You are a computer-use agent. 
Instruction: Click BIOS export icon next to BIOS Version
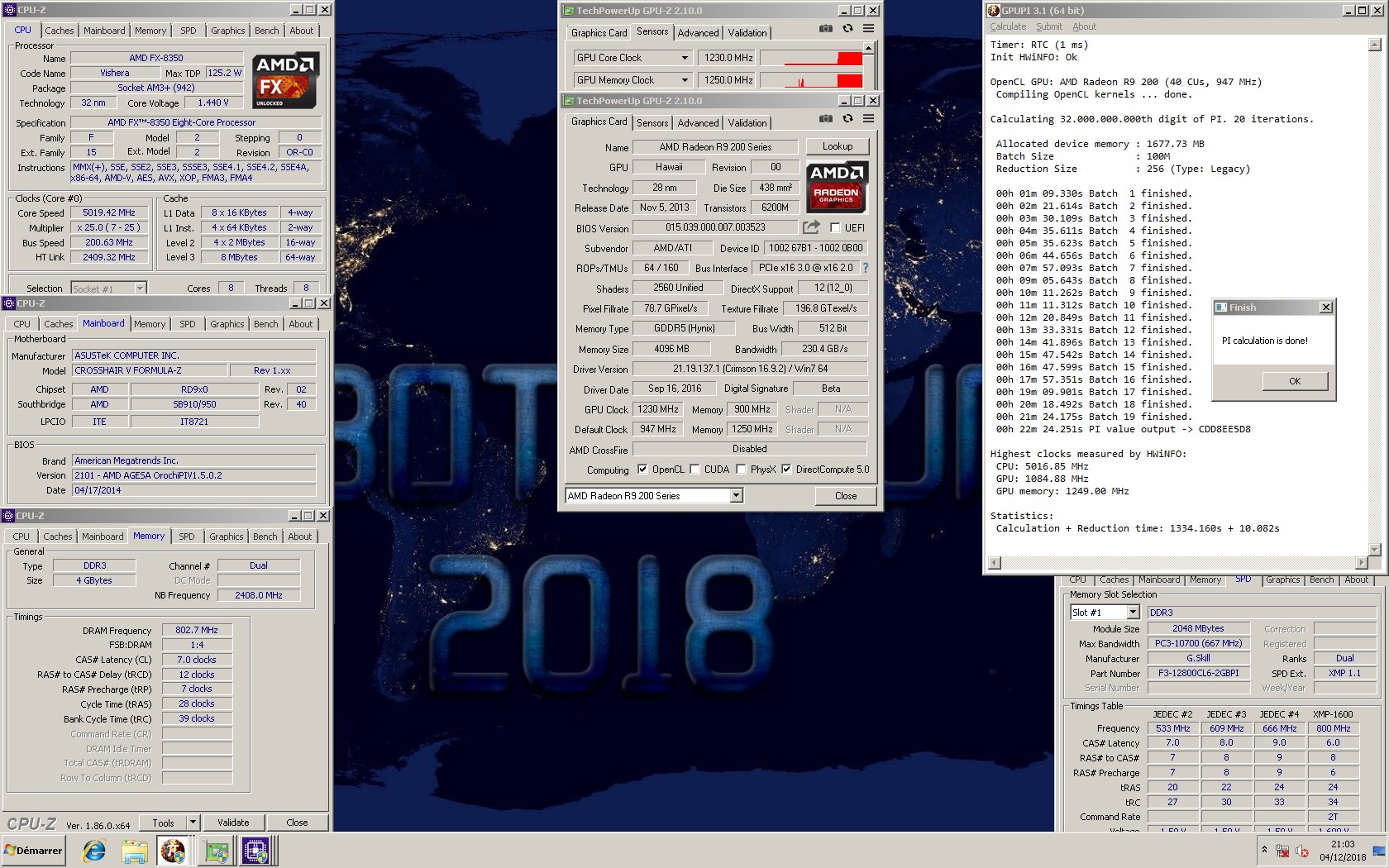pos(811,227)
